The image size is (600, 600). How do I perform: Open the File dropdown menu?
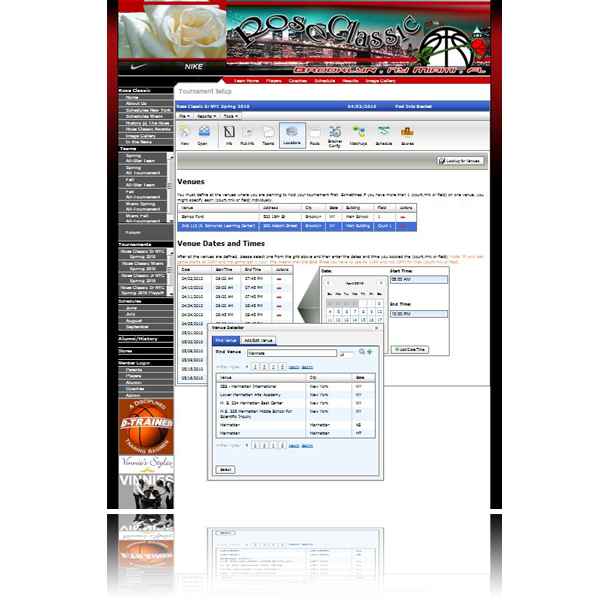pos(185,116)
